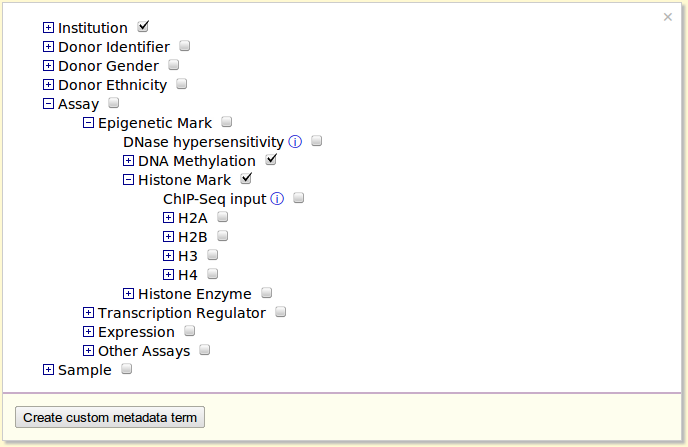Collapse the Histone Mark node

[x=128, y=180]
